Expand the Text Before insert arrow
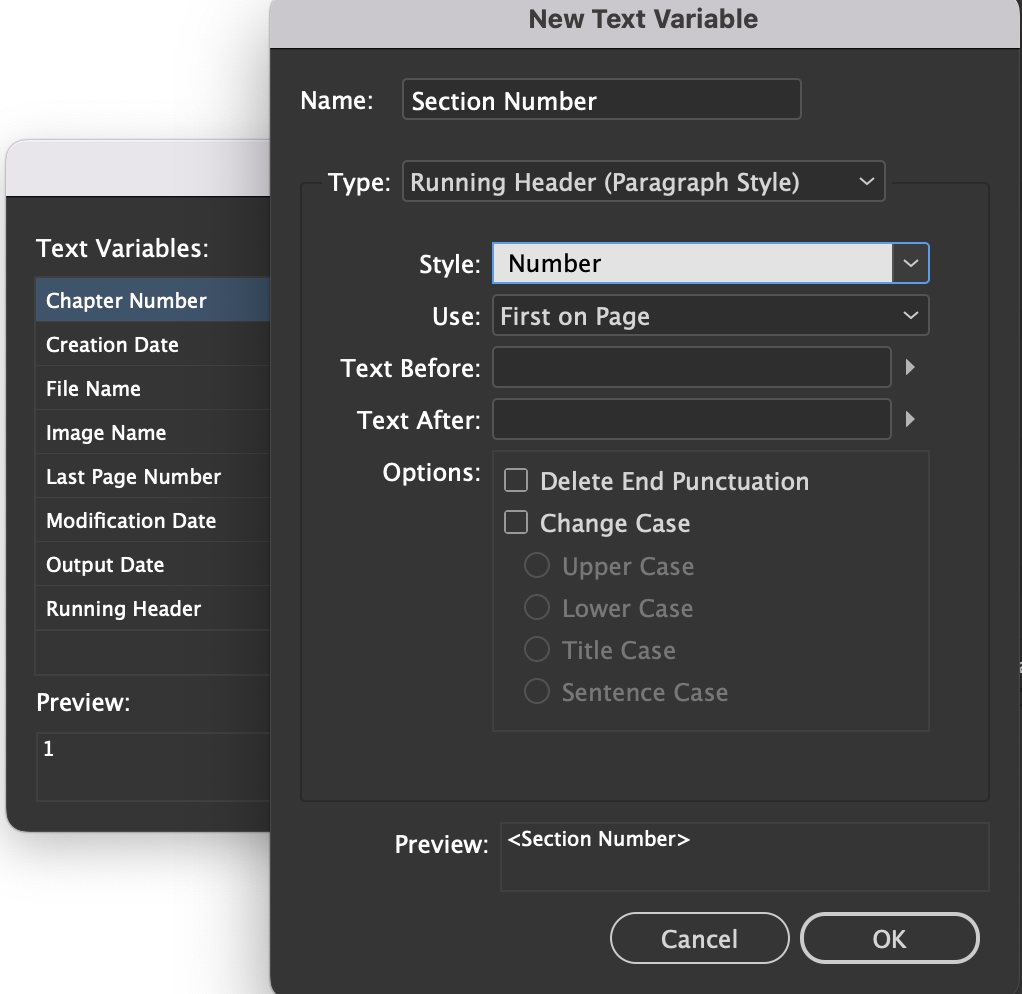Image resolution: width=1022 pixels, height=994 pixels. pyautogui.click(x=910, y=367)
